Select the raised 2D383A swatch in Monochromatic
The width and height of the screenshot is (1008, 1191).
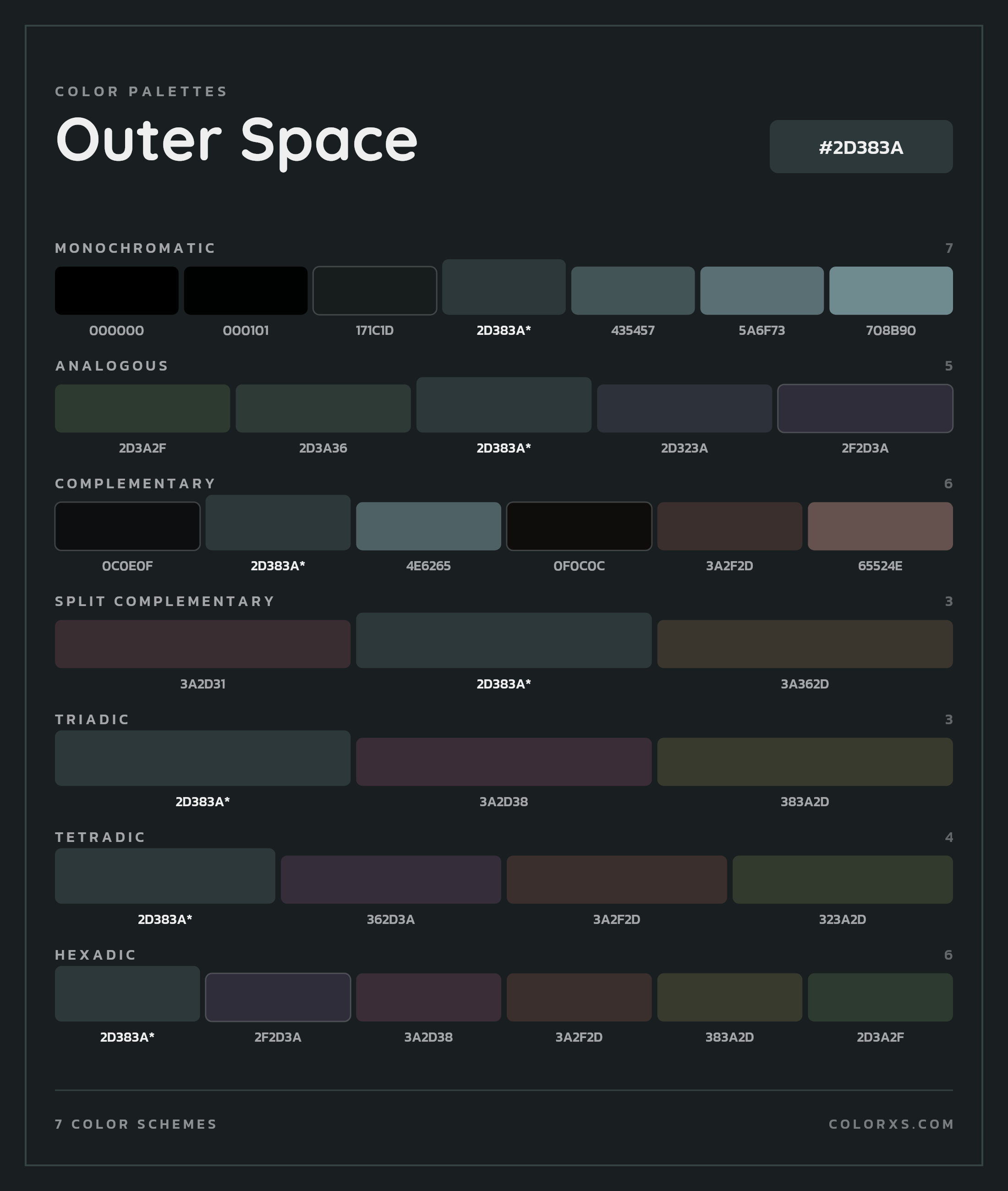point(504,287)
